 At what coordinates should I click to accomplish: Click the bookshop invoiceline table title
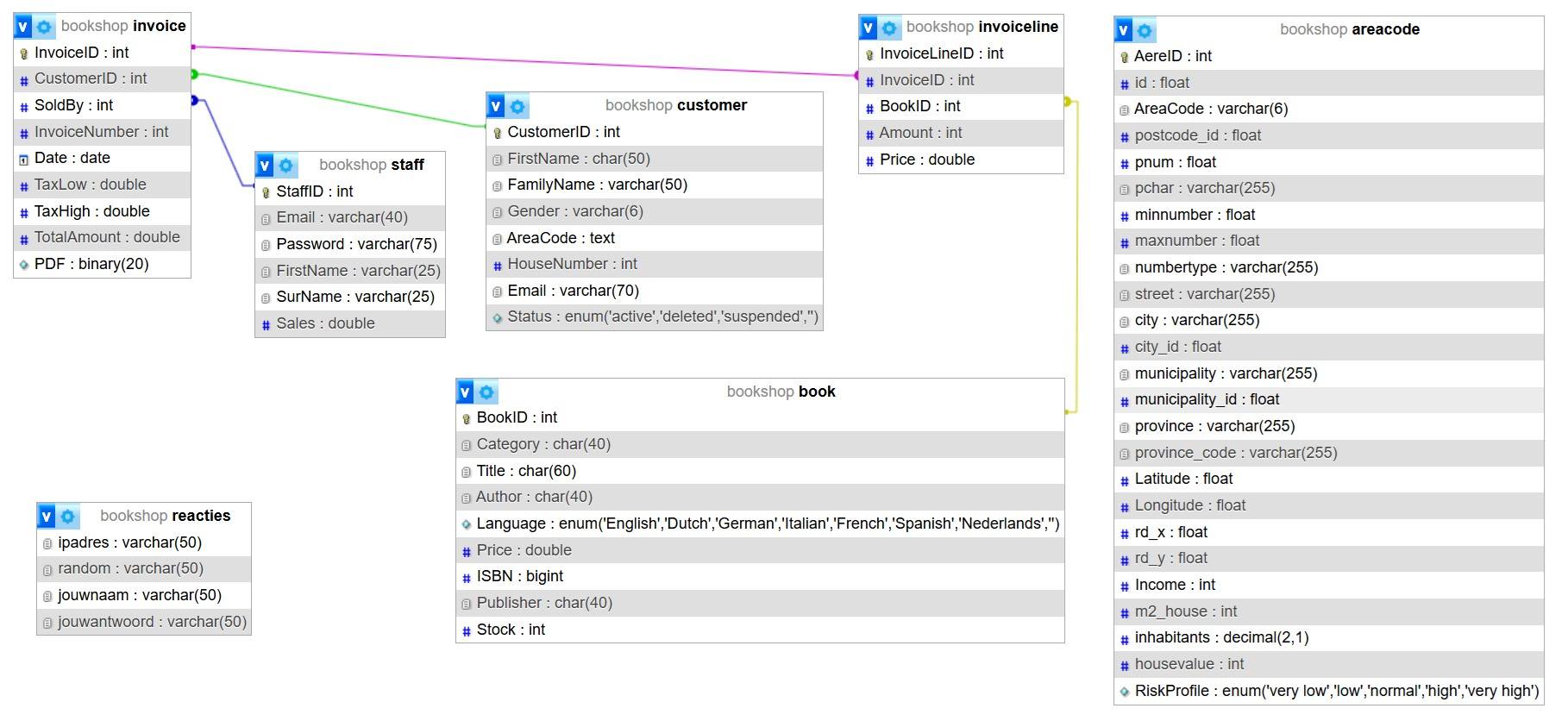[x=982, y=27]
